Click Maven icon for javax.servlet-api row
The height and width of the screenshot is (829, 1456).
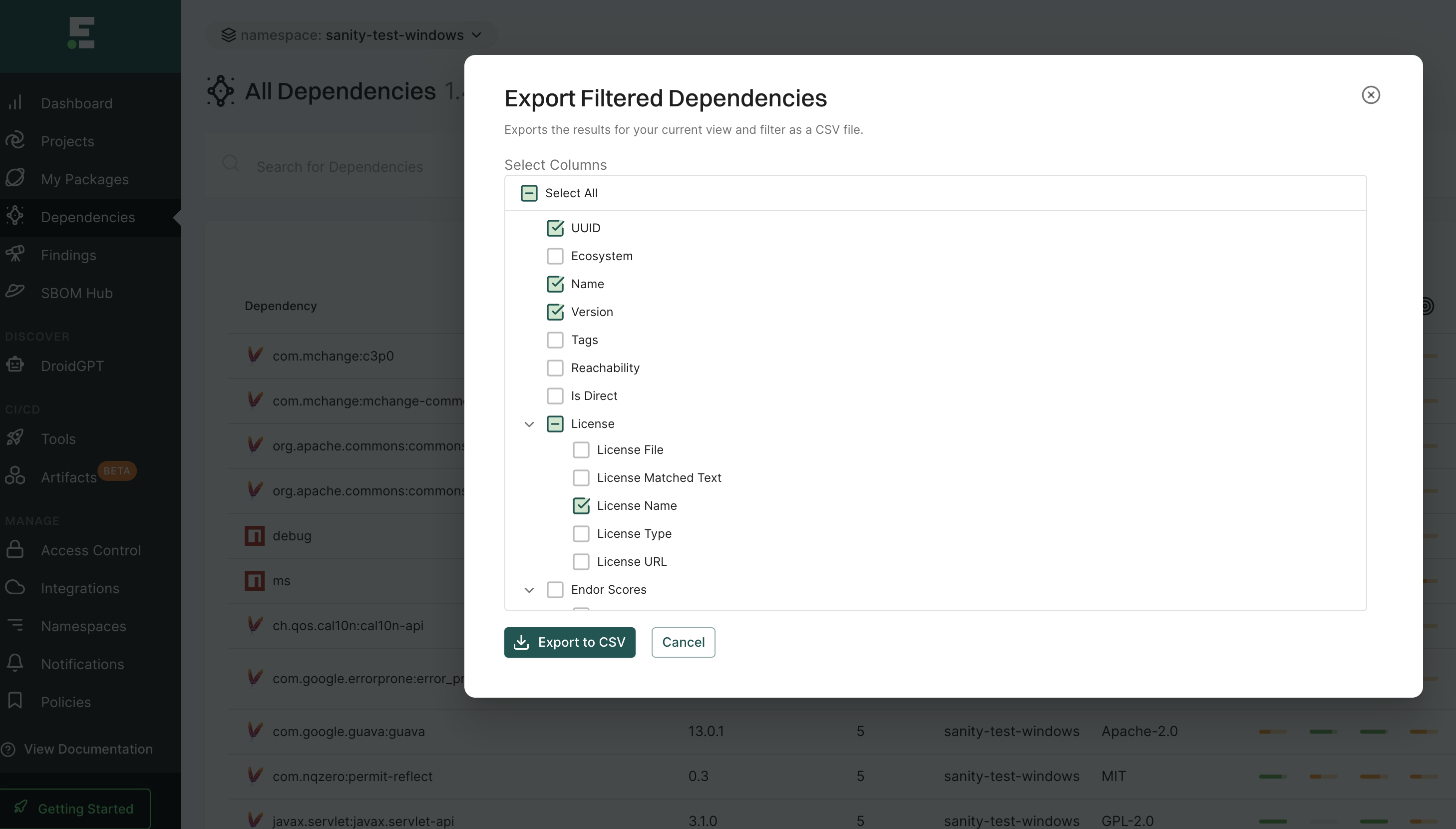pyautogui.click(x=255, y=820)
